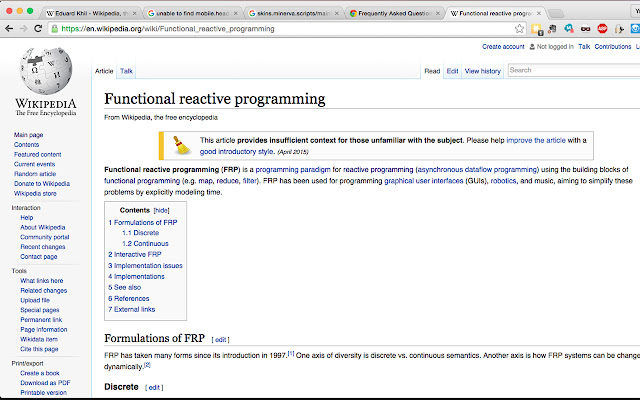The image size is (640, 400).
Task: Open What links here under Tools
Action: 42,281
